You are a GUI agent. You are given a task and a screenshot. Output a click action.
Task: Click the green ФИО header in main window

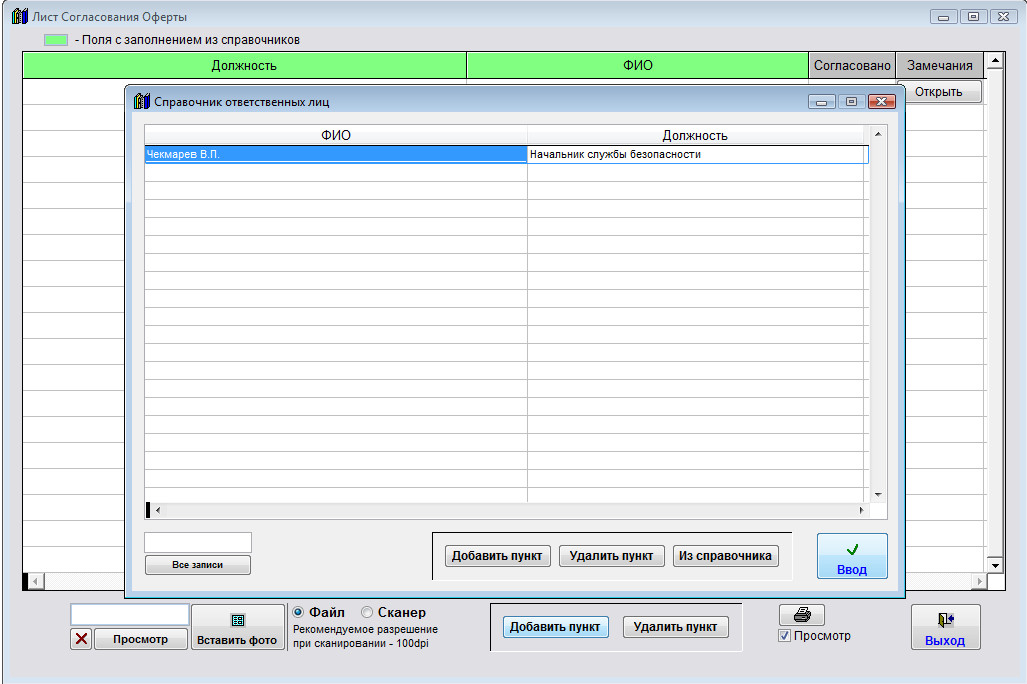(x=637, y=66)
